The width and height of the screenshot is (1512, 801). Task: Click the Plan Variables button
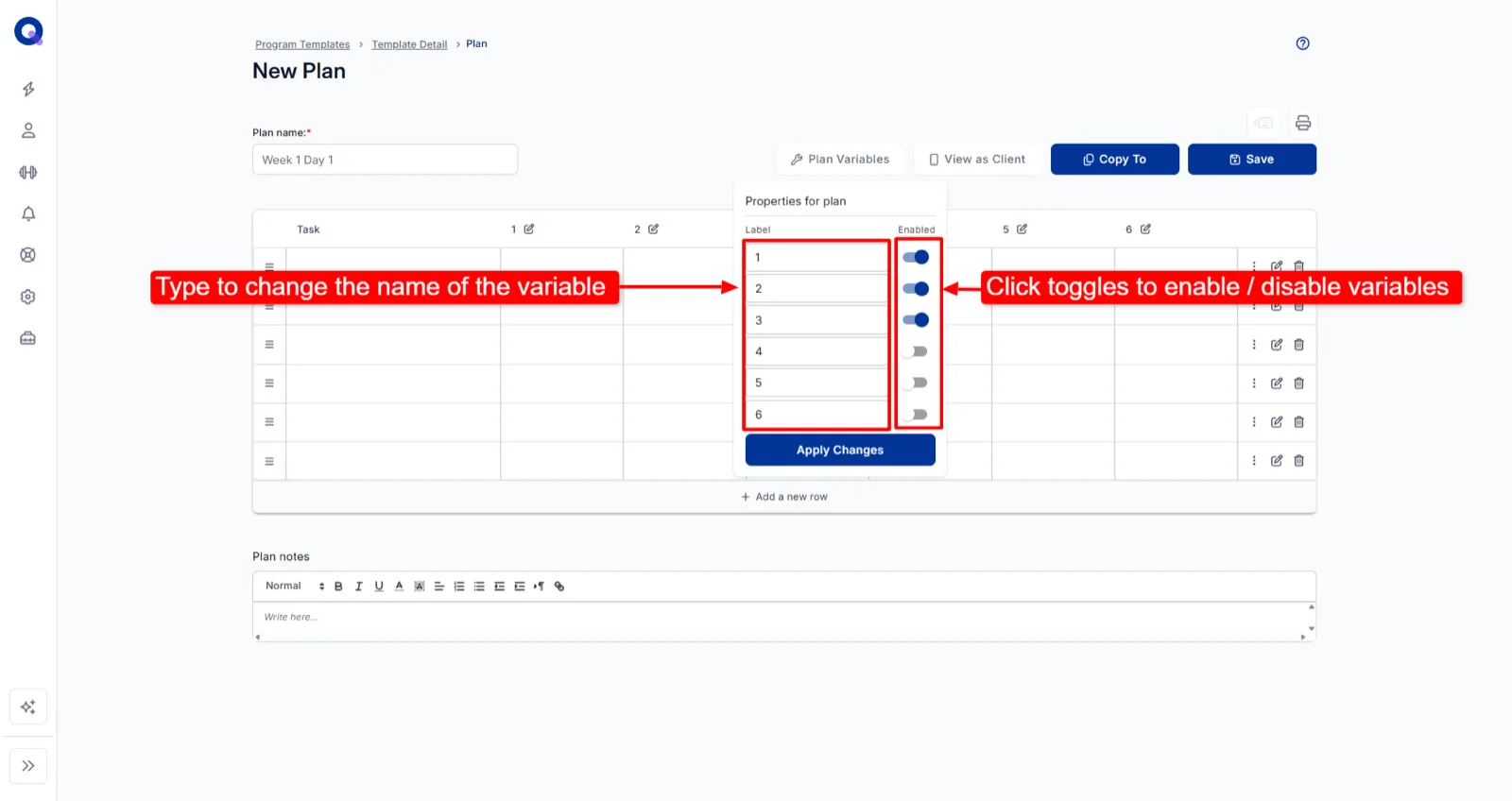[840, 160]
